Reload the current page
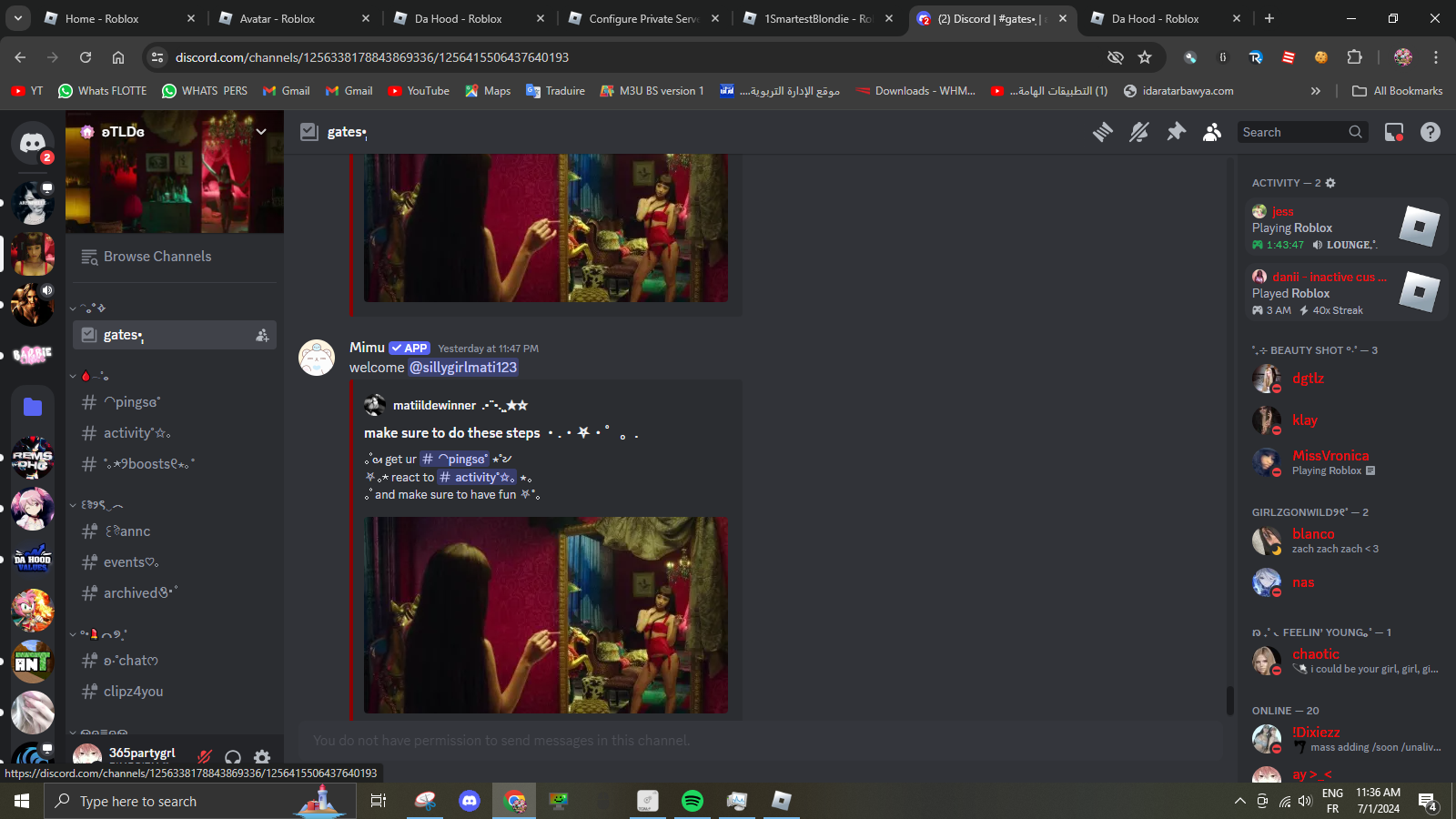Image resolution: width=1456 pixels, height=819 pixels. click(86, 57)
